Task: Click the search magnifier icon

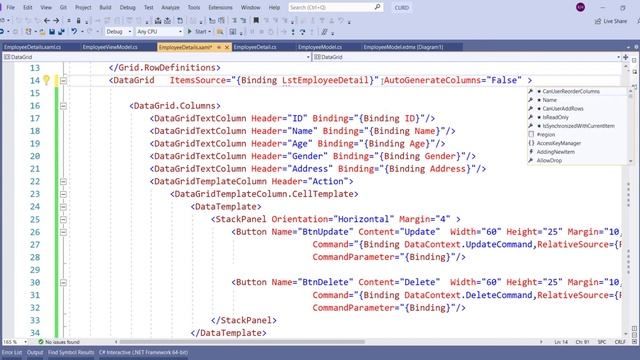Action: (x=377, y=7)
